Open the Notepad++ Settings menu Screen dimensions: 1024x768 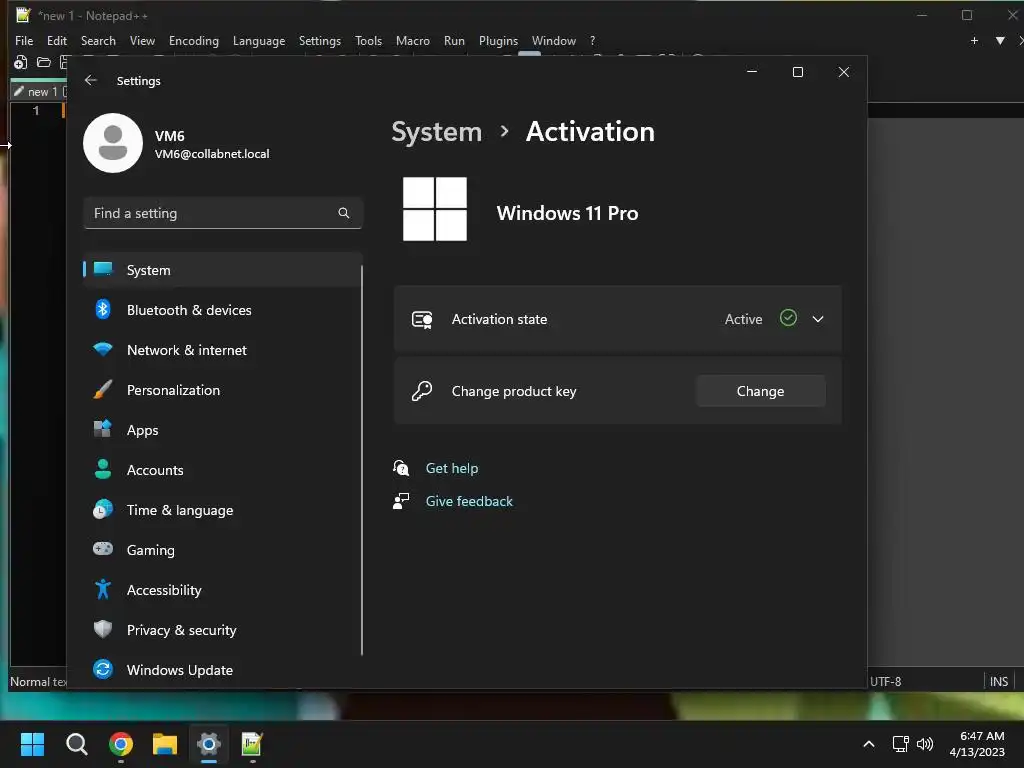click(319, 40)
